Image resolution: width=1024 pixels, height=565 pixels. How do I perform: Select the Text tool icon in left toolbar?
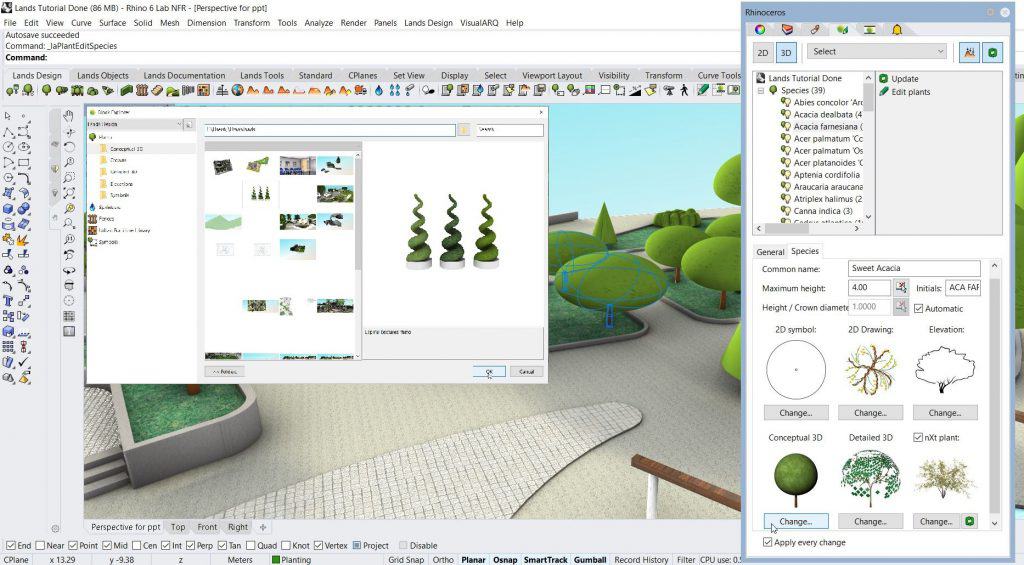(9, 300)
